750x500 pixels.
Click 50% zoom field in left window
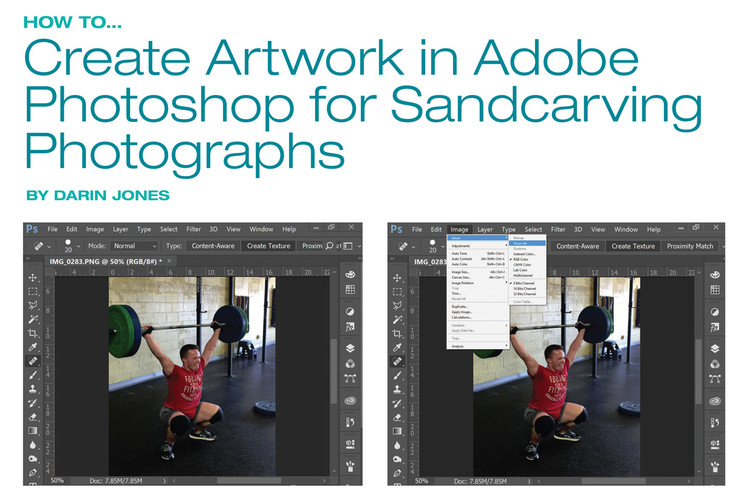click(57, 480)
